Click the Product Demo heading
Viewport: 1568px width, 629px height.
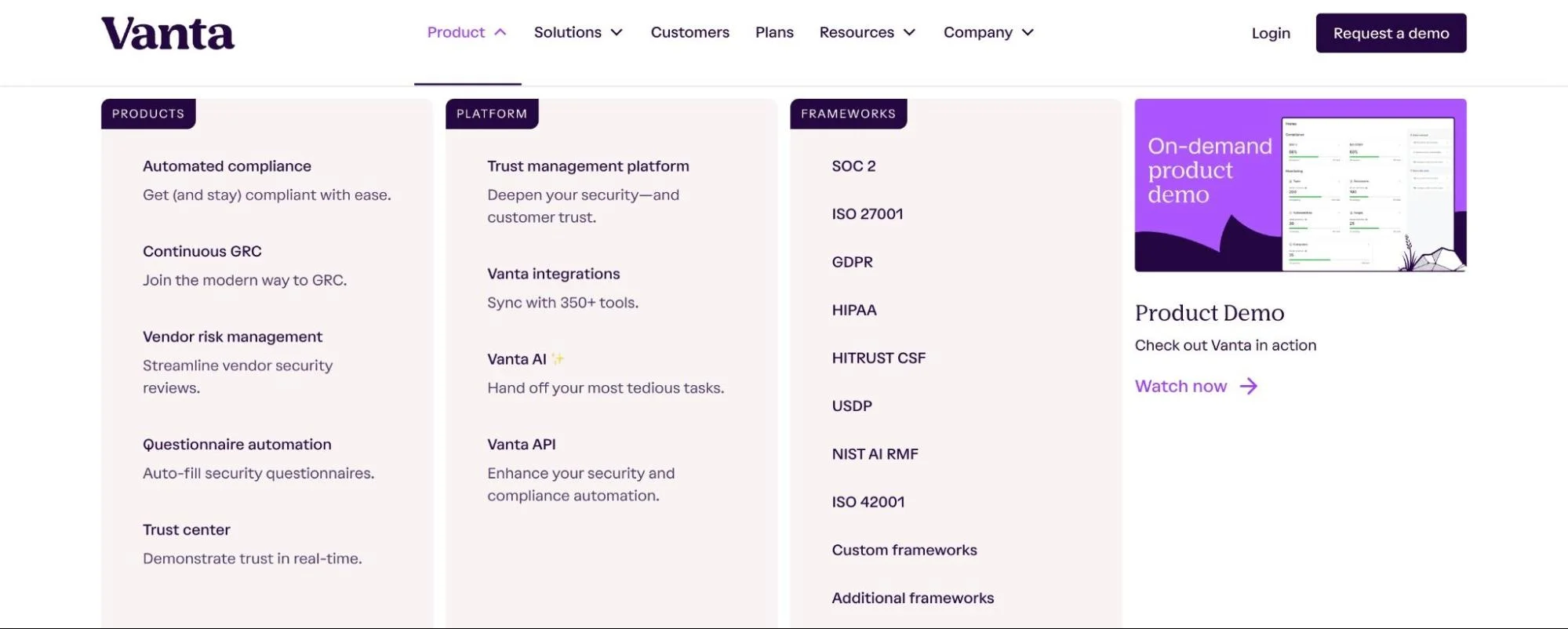(x=1209, y=313)
